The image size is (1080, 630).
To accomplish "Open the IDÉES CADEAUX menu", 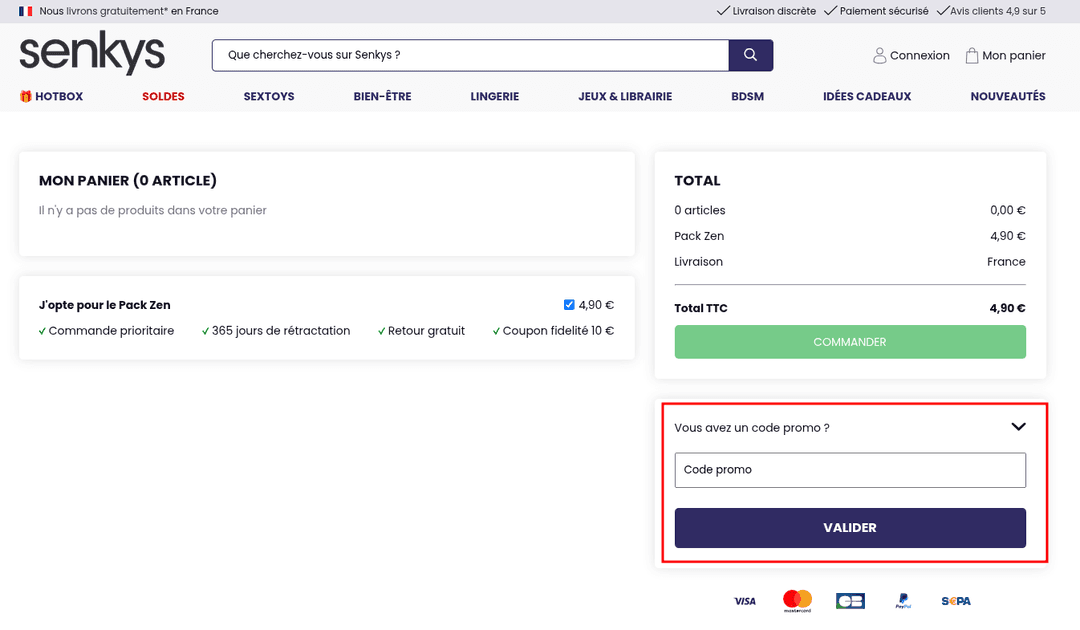I will coord(866,96).
